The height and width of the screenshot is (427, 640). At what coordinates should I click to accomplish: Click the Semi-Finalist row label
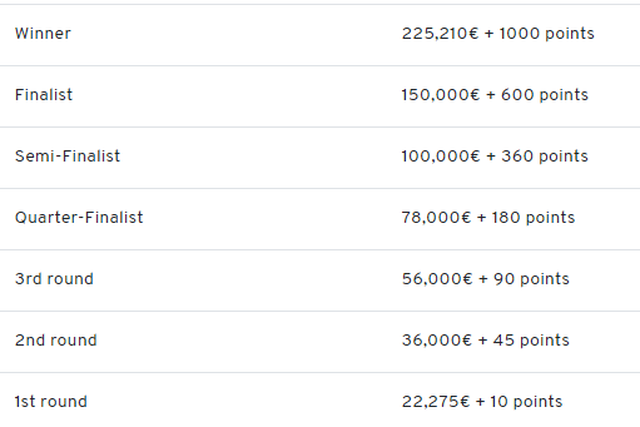[67, 156]
